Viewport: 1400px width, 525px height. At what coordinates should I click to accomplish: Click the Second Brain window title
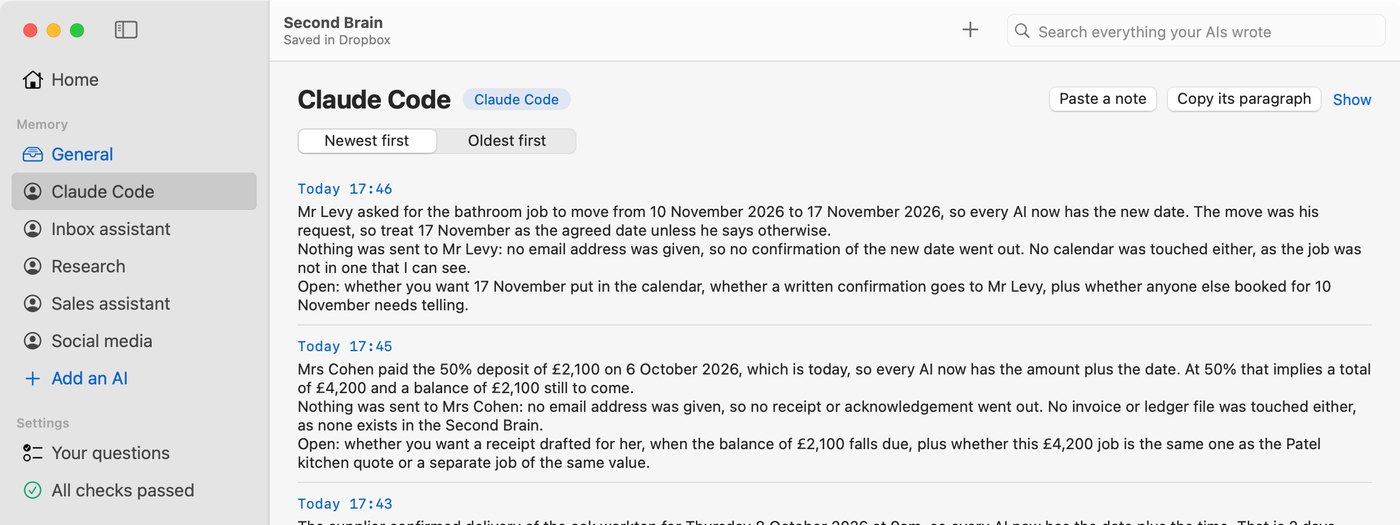click(333, 22)
